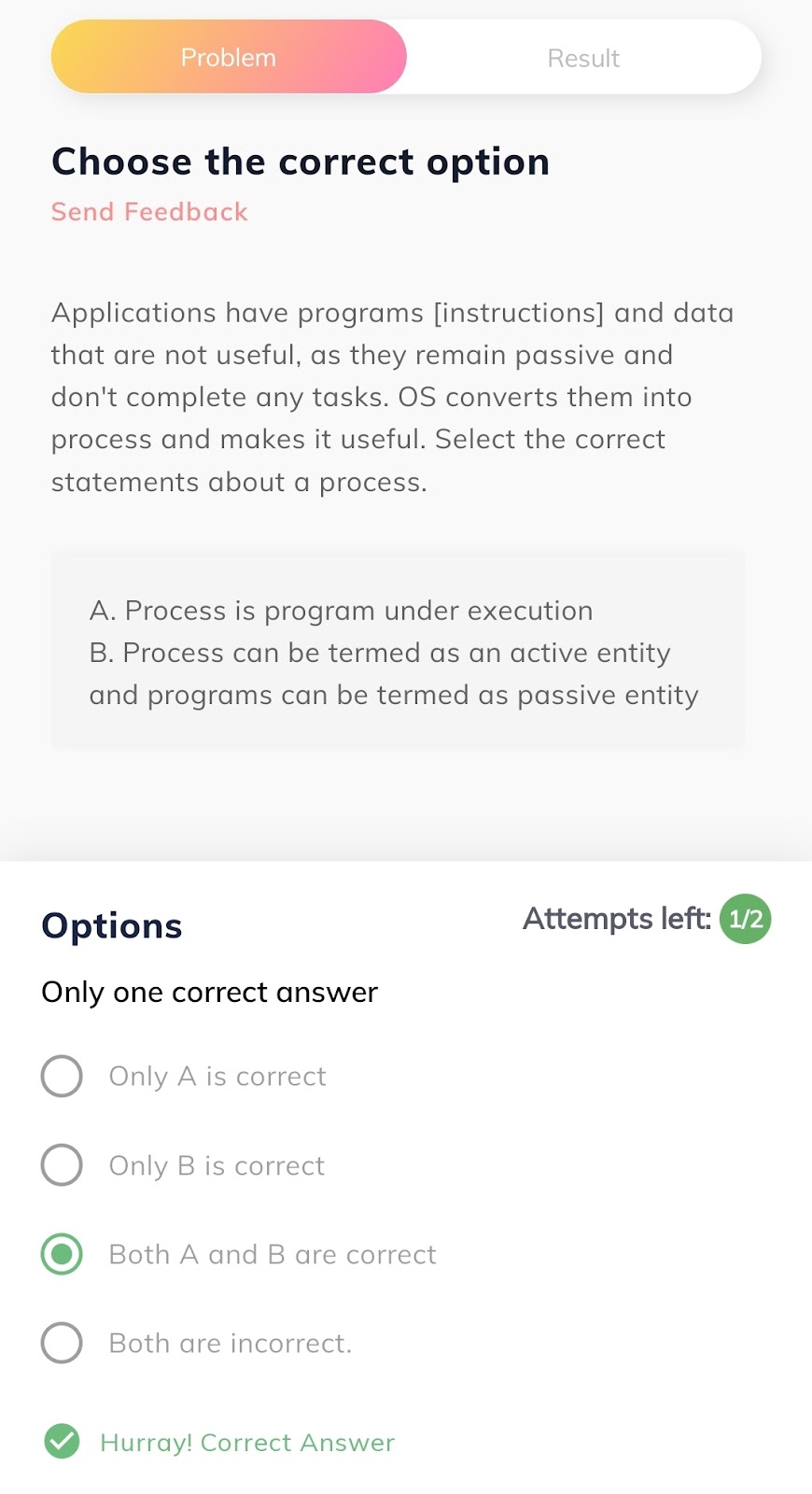Viewport: 812px width, 1494px height.
Task: Select the 'Both are incorrect' radio button
Action: [62, 1343]
